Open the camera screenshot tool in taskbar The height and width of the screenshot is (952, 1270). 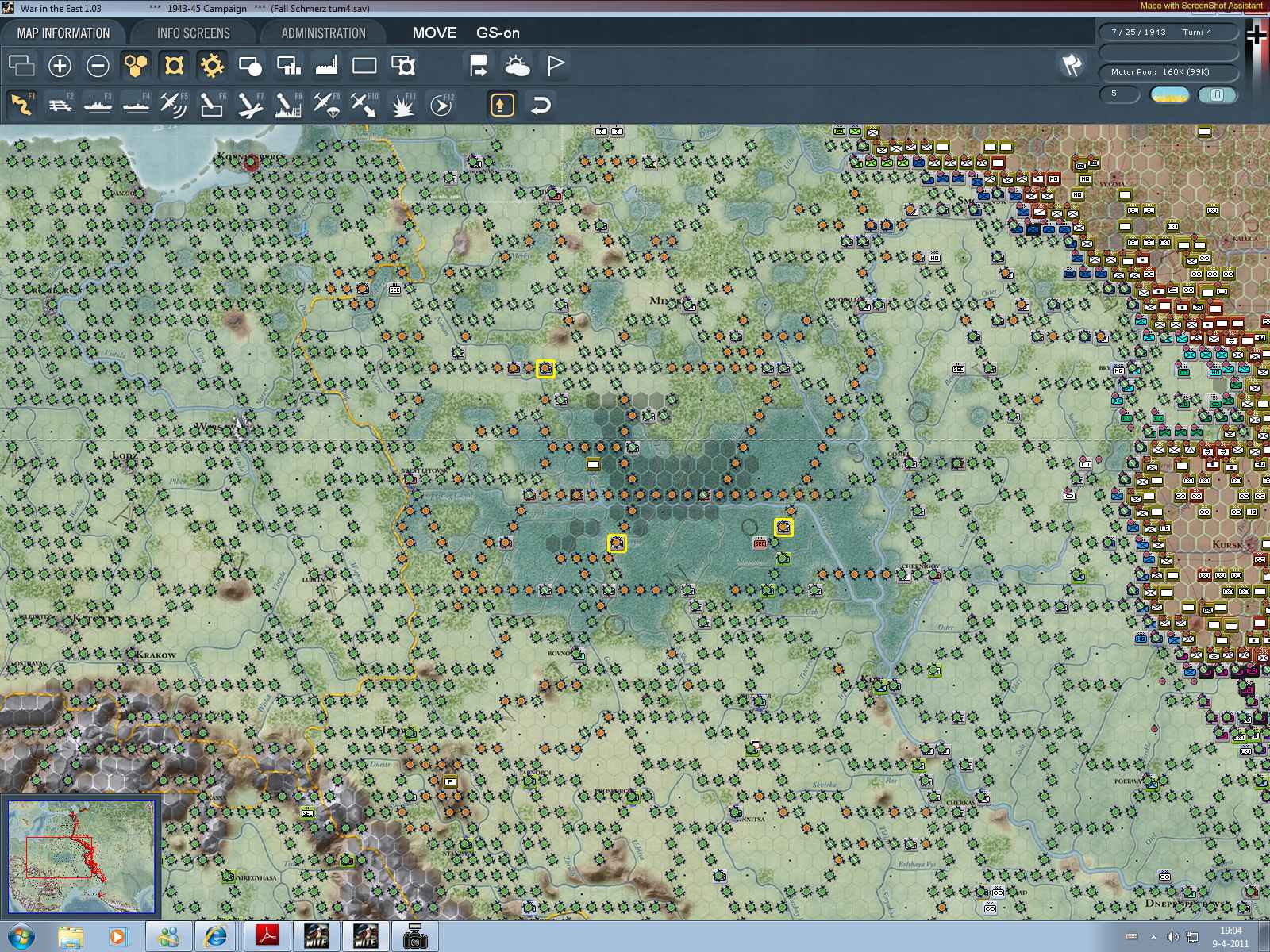pos(414,937)
